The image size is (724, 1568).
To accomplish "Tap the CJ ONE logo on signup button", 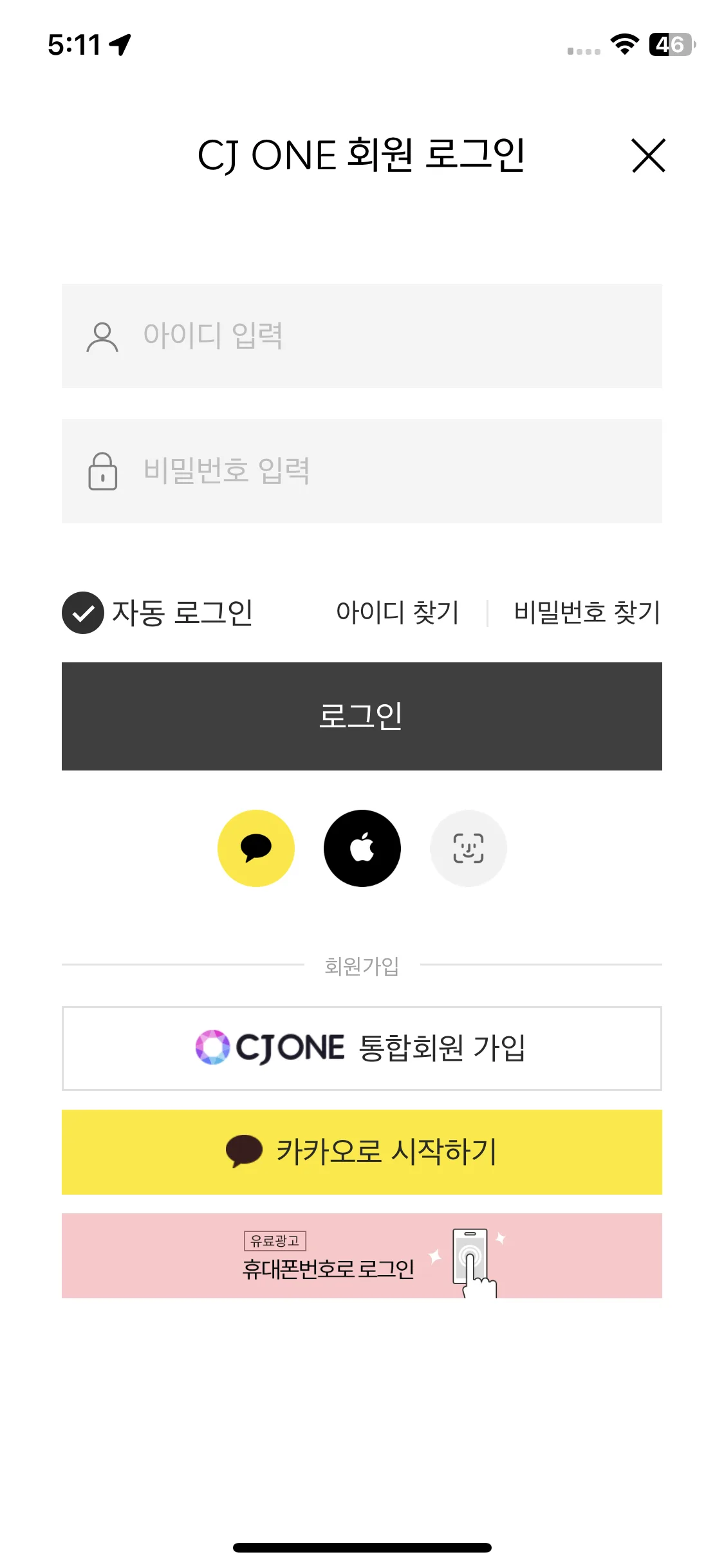I will coord(270,1047).
